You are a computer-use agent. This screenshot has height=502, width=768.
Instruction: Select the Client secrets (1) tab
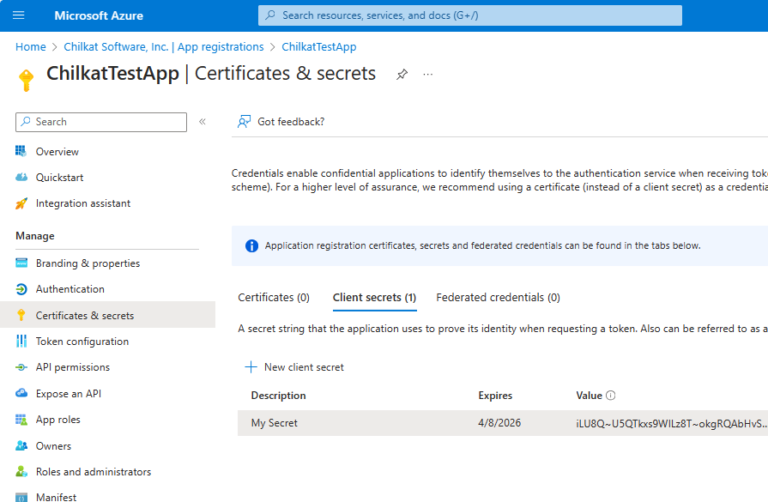click(x=374, y=297)
